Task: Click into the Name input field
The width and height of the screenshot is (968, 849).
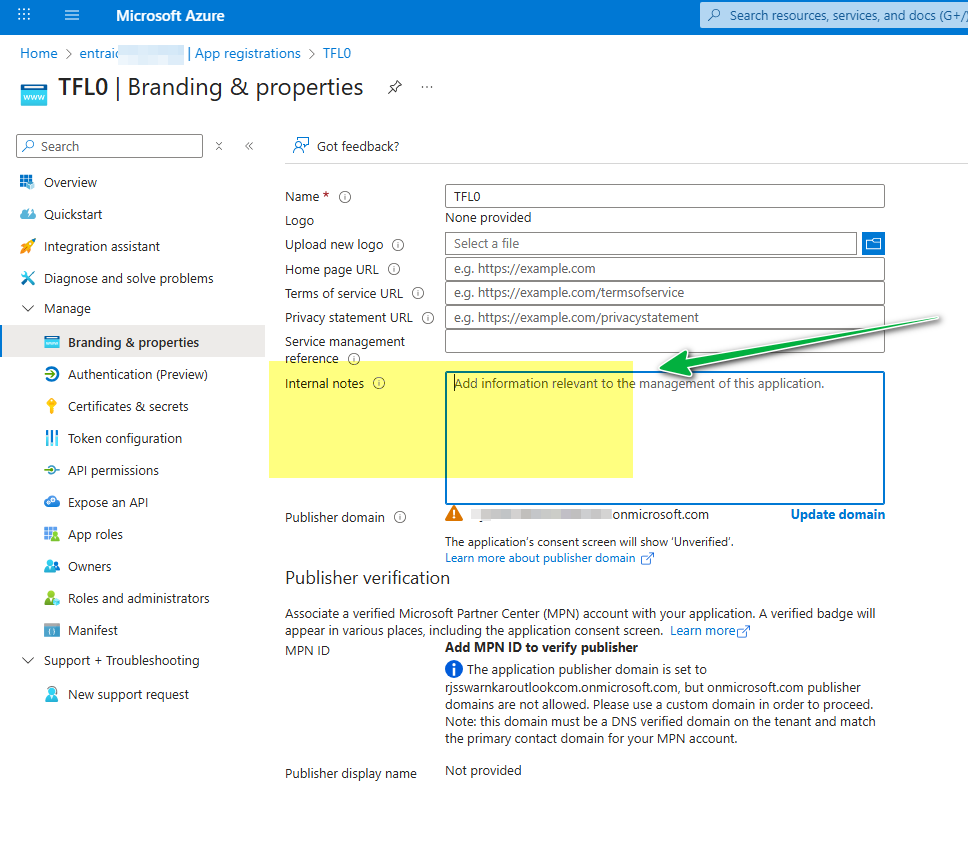Action: click(x=663, y=196)
